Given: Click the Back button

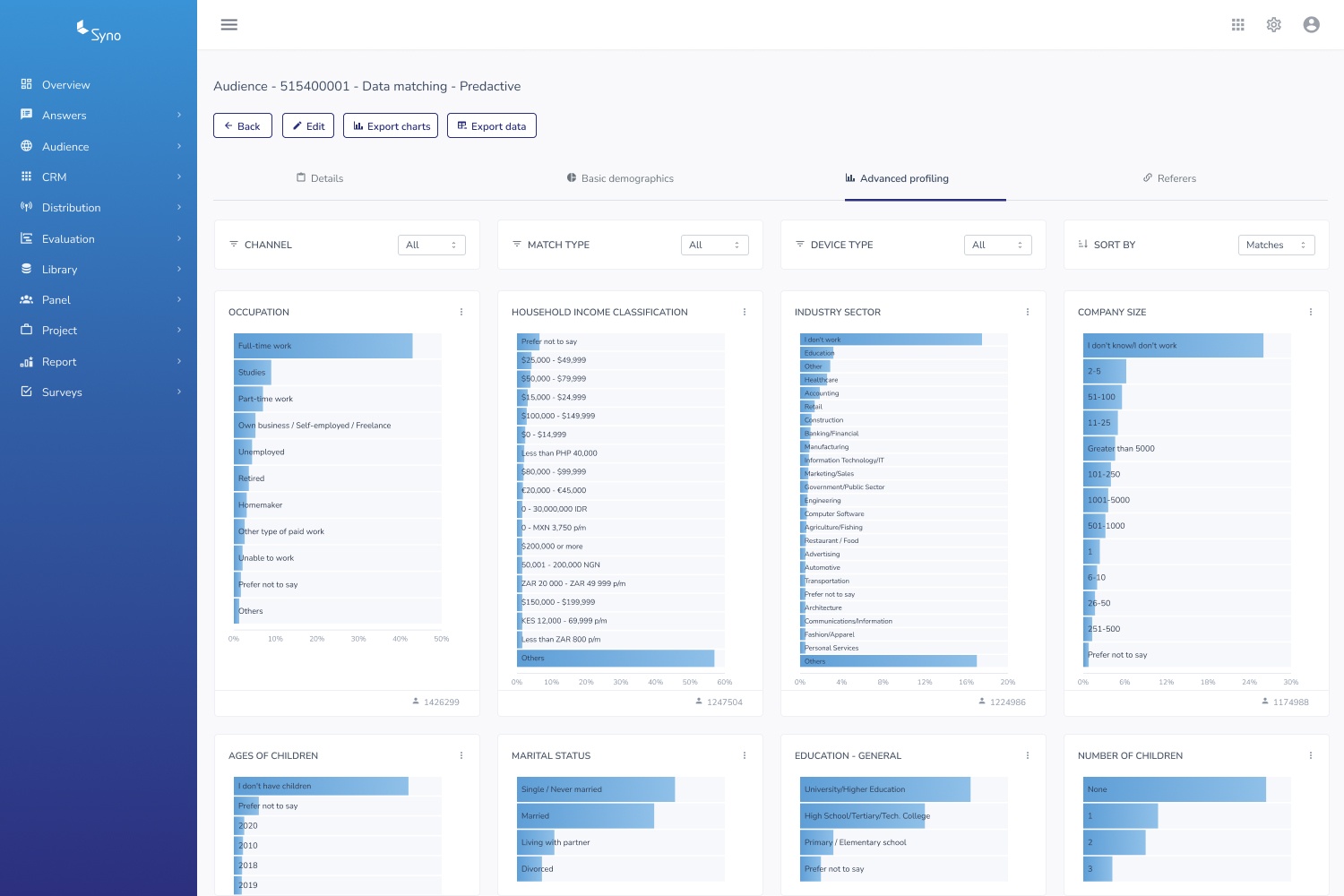Looking at the screenshot, I should 243,126.
